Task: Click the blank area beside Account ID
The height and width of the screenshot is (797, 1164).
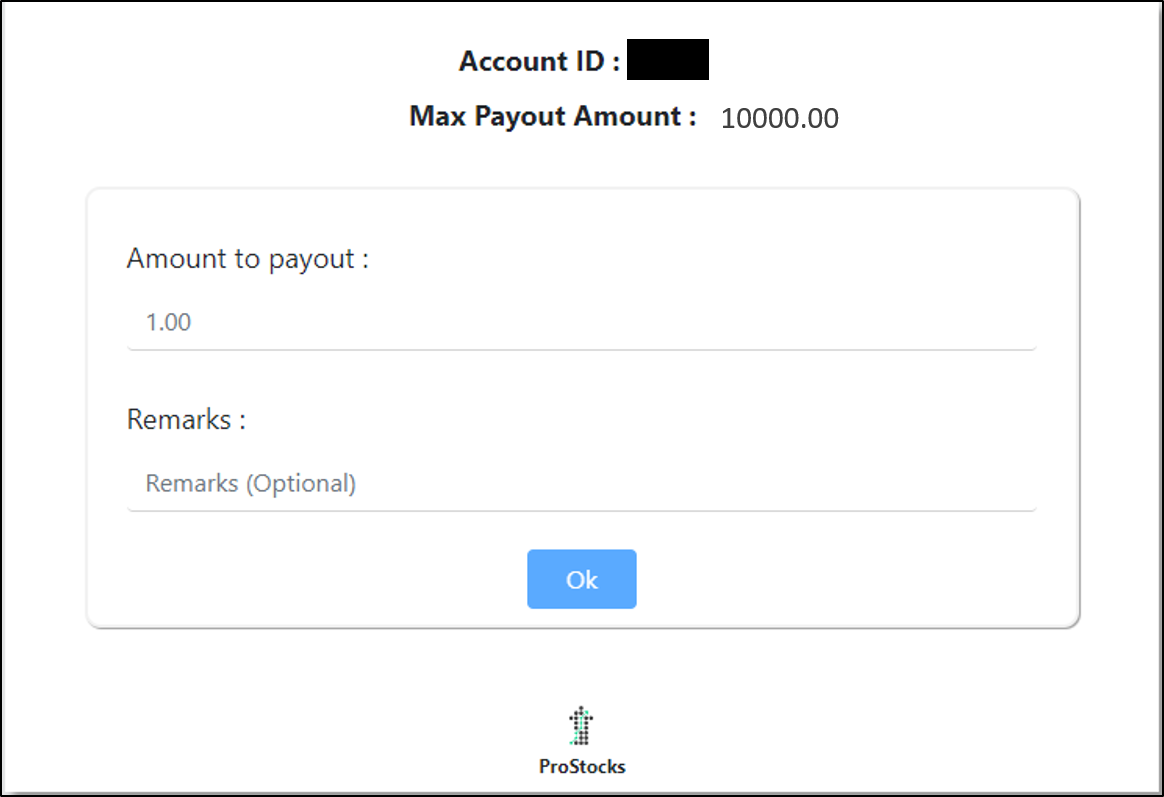Action: [x=891, y=59]
